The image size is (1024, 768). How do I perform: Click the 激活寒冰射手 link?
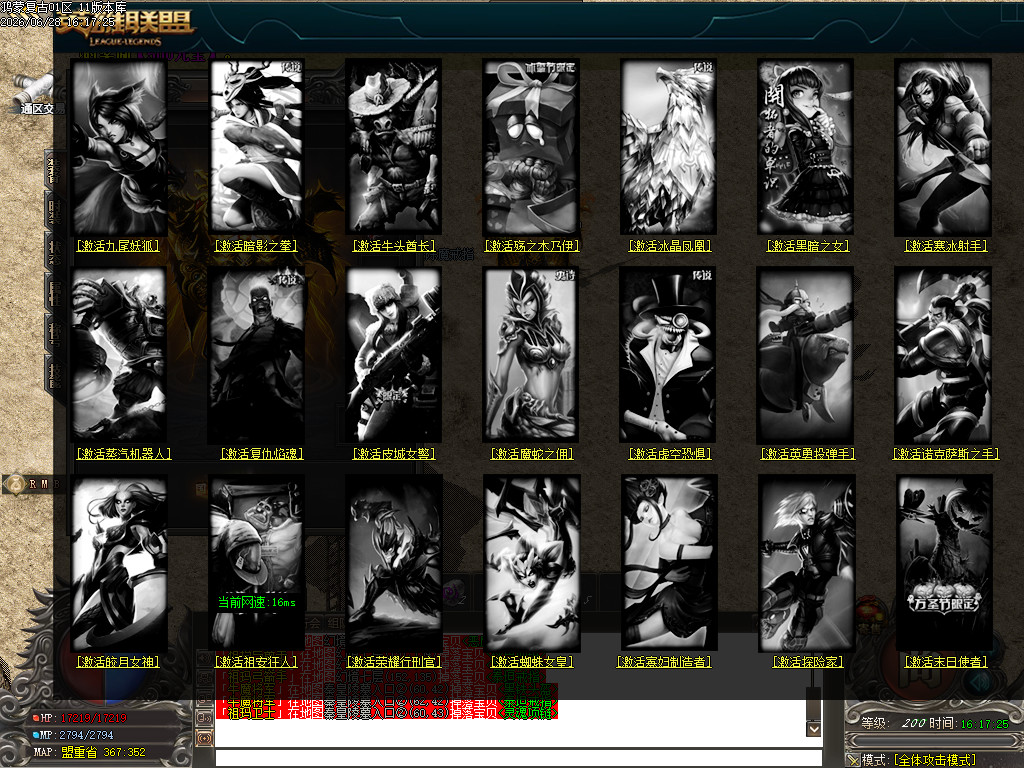(x=946, y=246)
